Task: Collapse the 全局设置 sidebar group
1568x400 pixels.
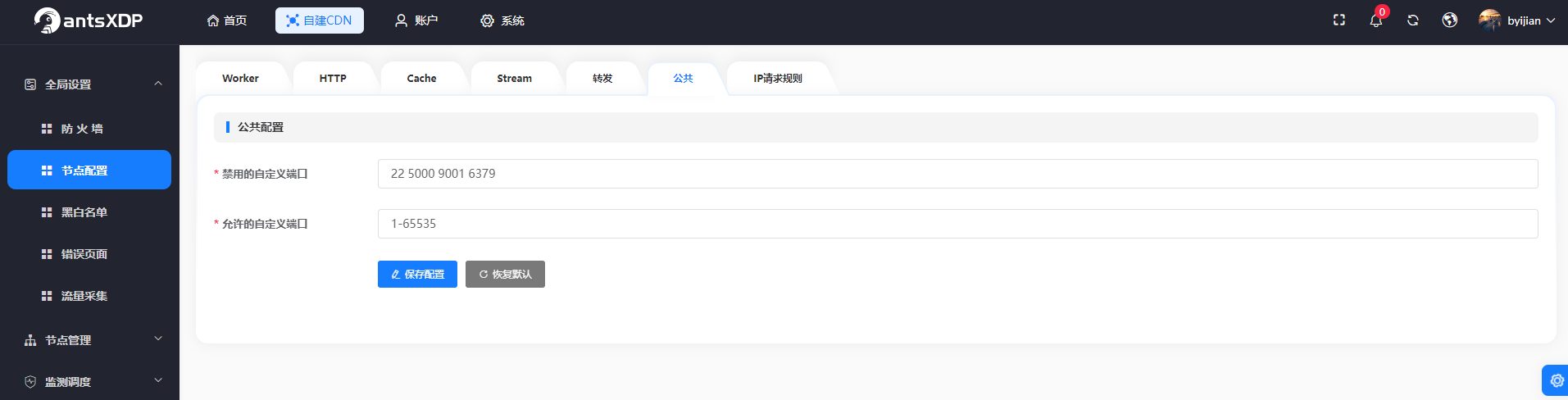Action: [89, 84]
